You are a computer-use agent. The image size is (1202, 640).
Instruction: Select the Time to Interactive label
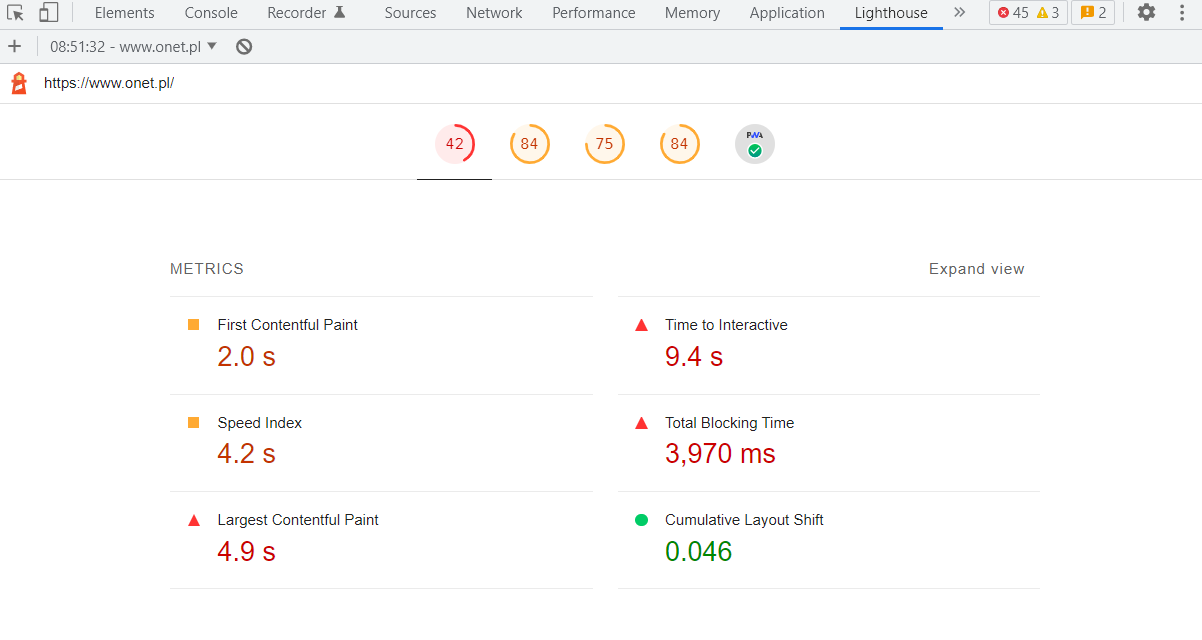(726, 325)
